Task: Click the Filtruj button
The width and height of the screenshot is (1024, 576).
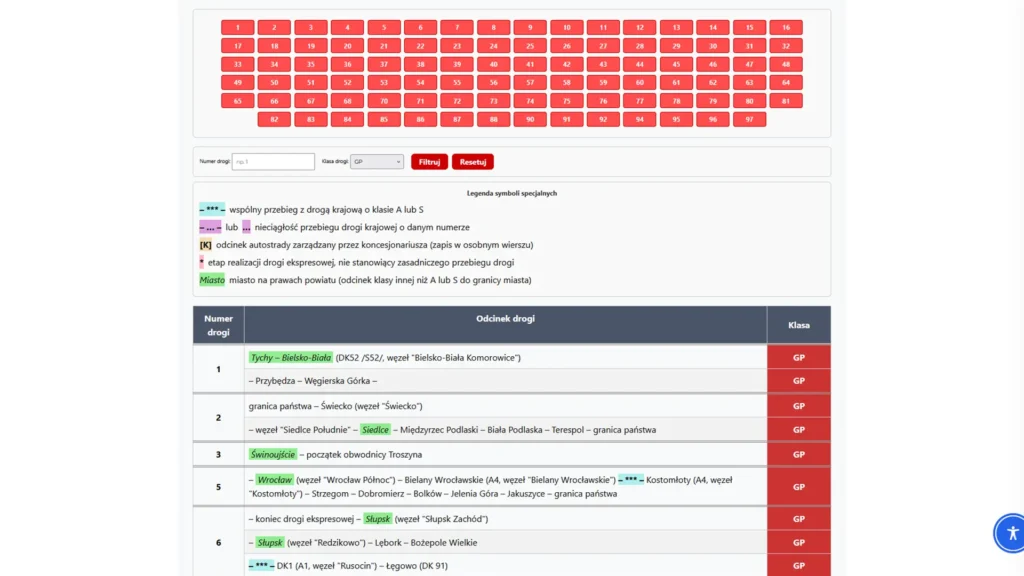Action: (x=429, y=162)
